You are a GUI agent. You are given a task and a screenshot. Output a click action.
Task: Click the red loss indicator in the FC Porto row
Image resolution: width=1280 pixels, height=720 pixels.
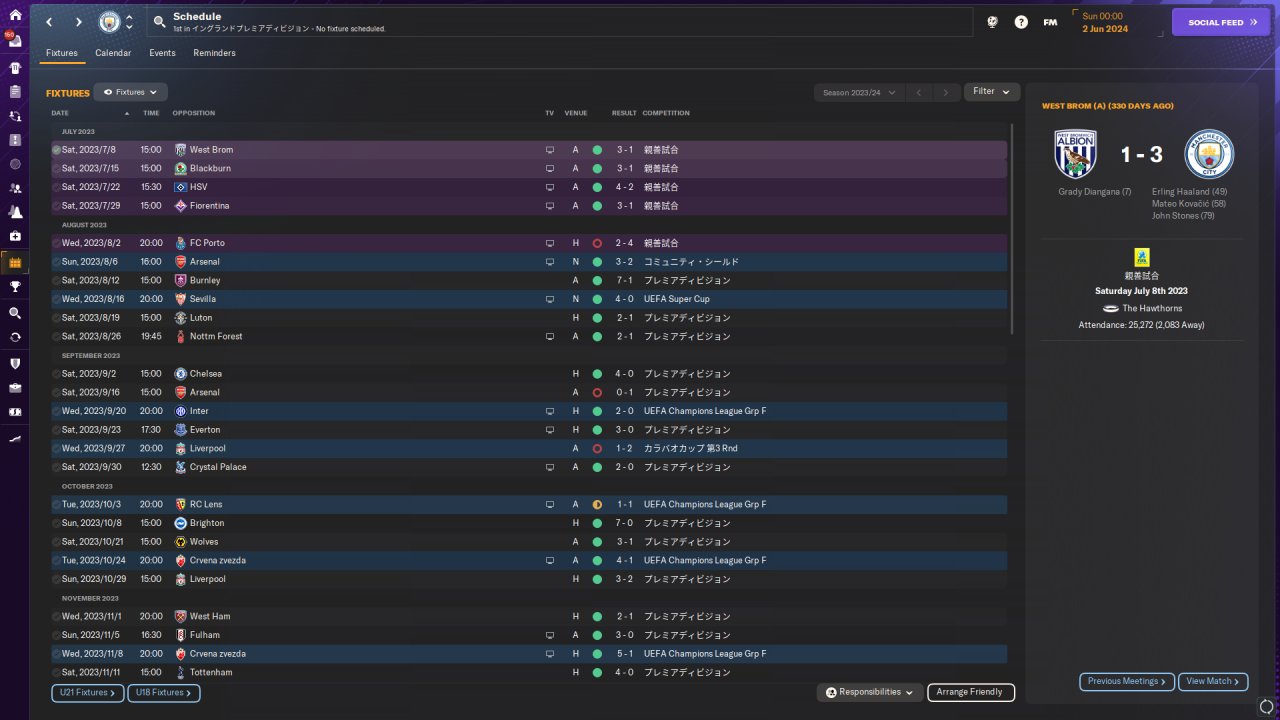coord(597,243)
